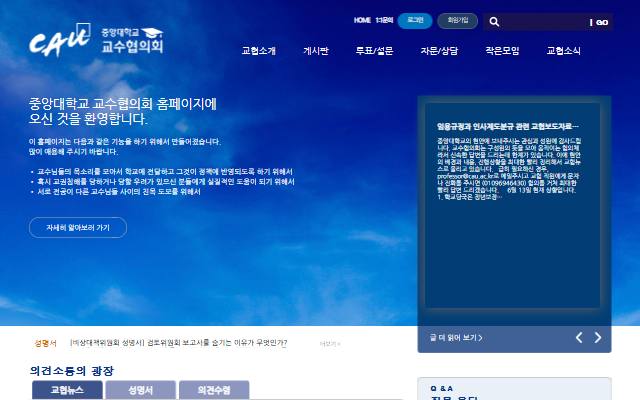This screenshot has width=640, height=400.
Task: Click the 중앙대학교 교수협의회 welcome headline
Action: [122, 111]
